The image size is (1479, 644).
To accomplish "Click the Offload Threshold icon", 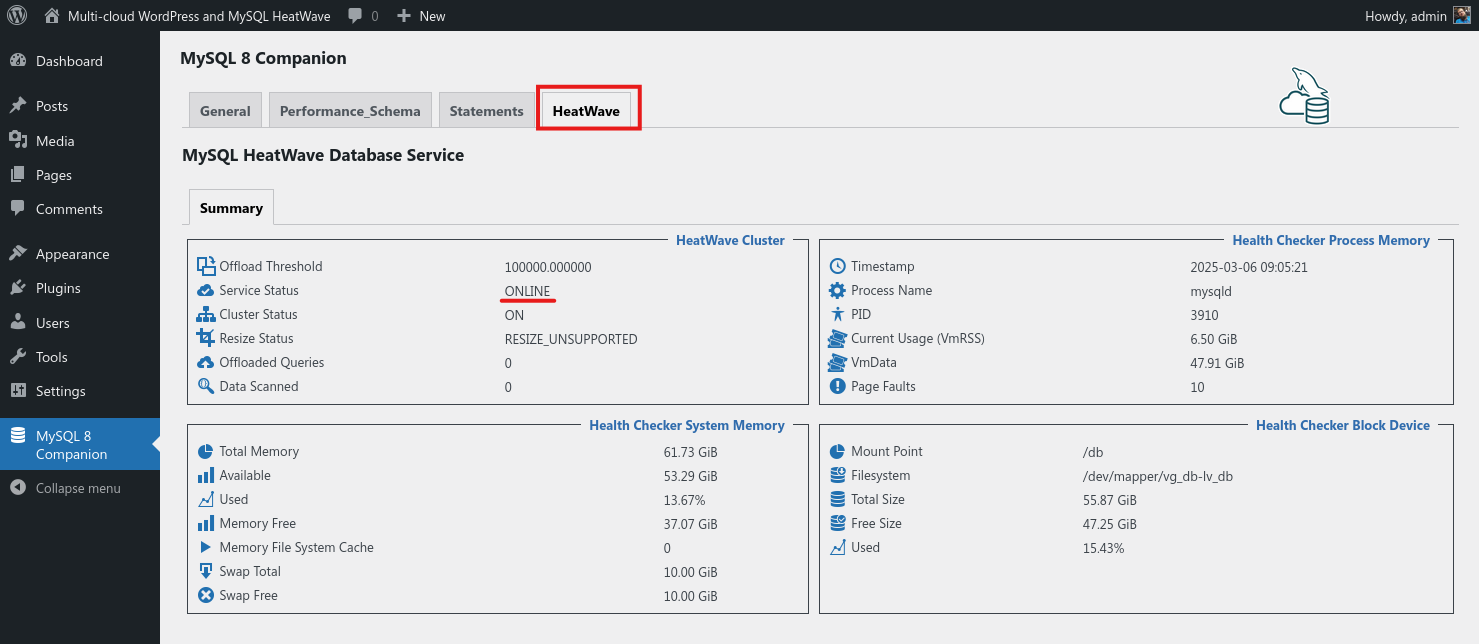I will [206, 266].
